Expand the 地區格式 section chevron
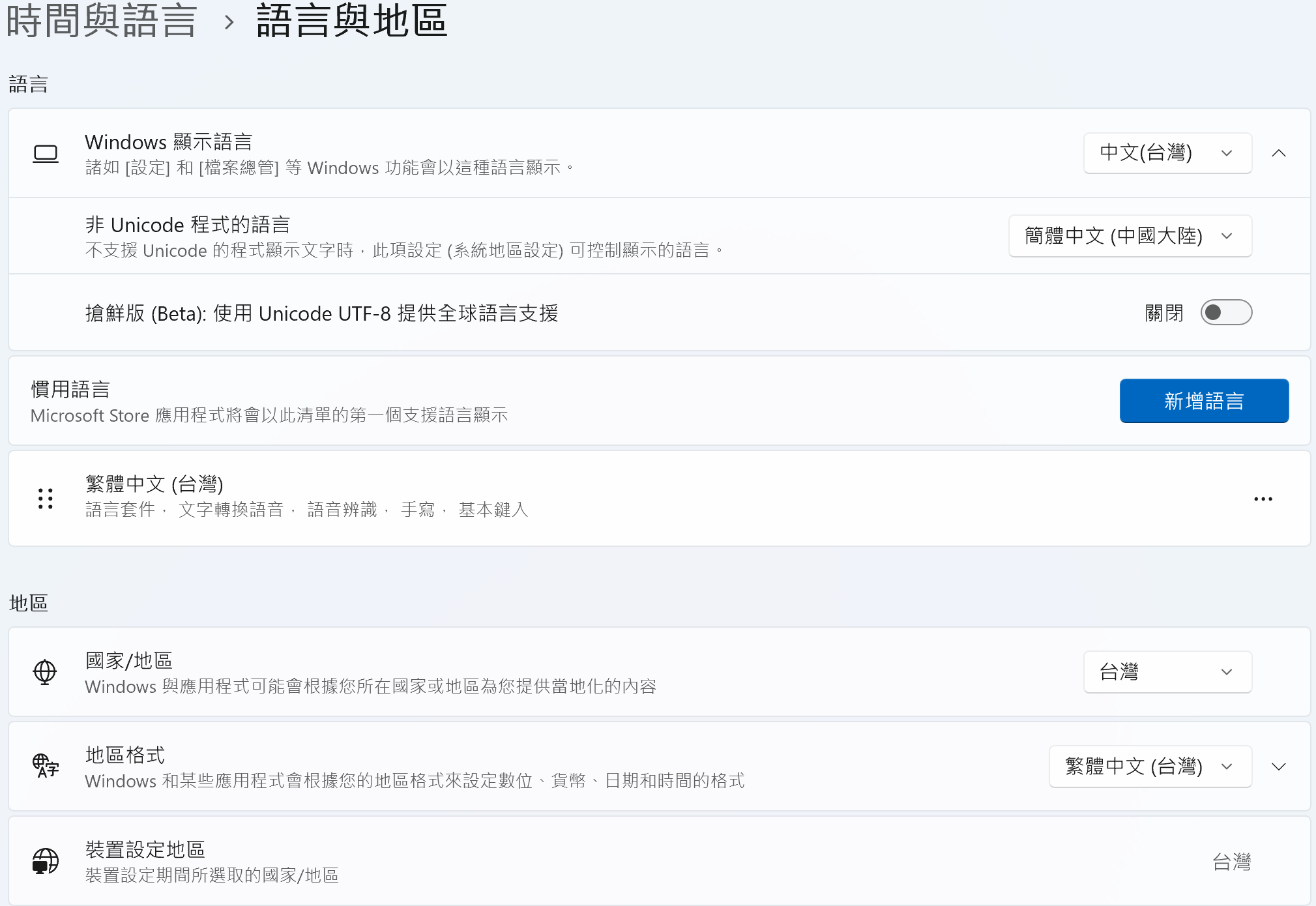 pyautogui.click(x=1279, y=767)
